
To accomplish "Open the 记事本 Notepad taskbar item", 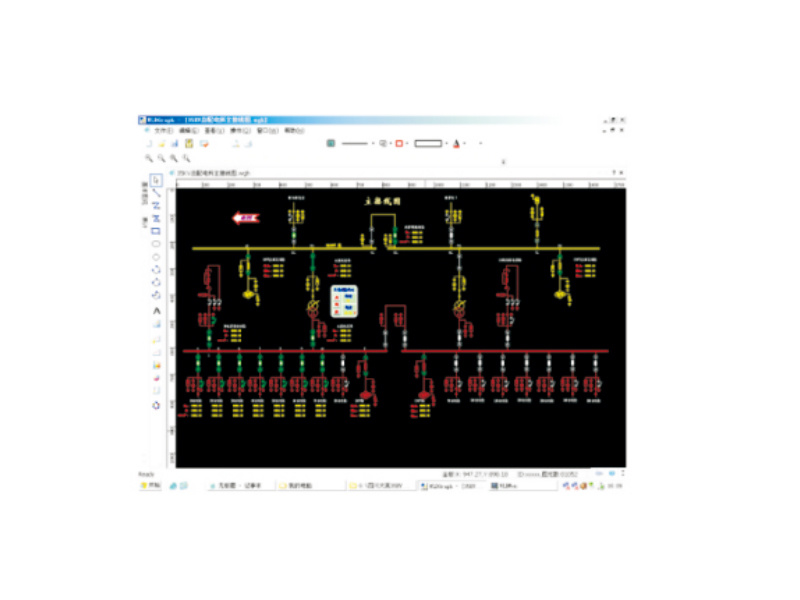I will 240,486.
